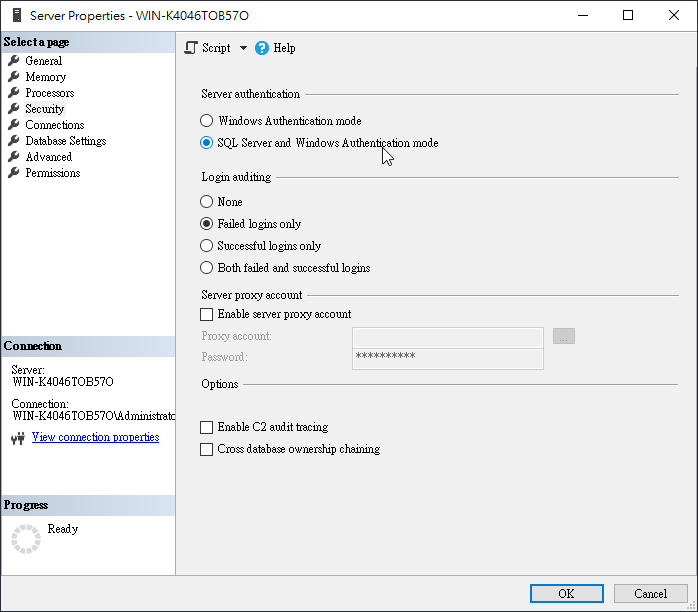Click the resize grip at dialog corner
Screen dimensions: 698x612
point(692,606)
